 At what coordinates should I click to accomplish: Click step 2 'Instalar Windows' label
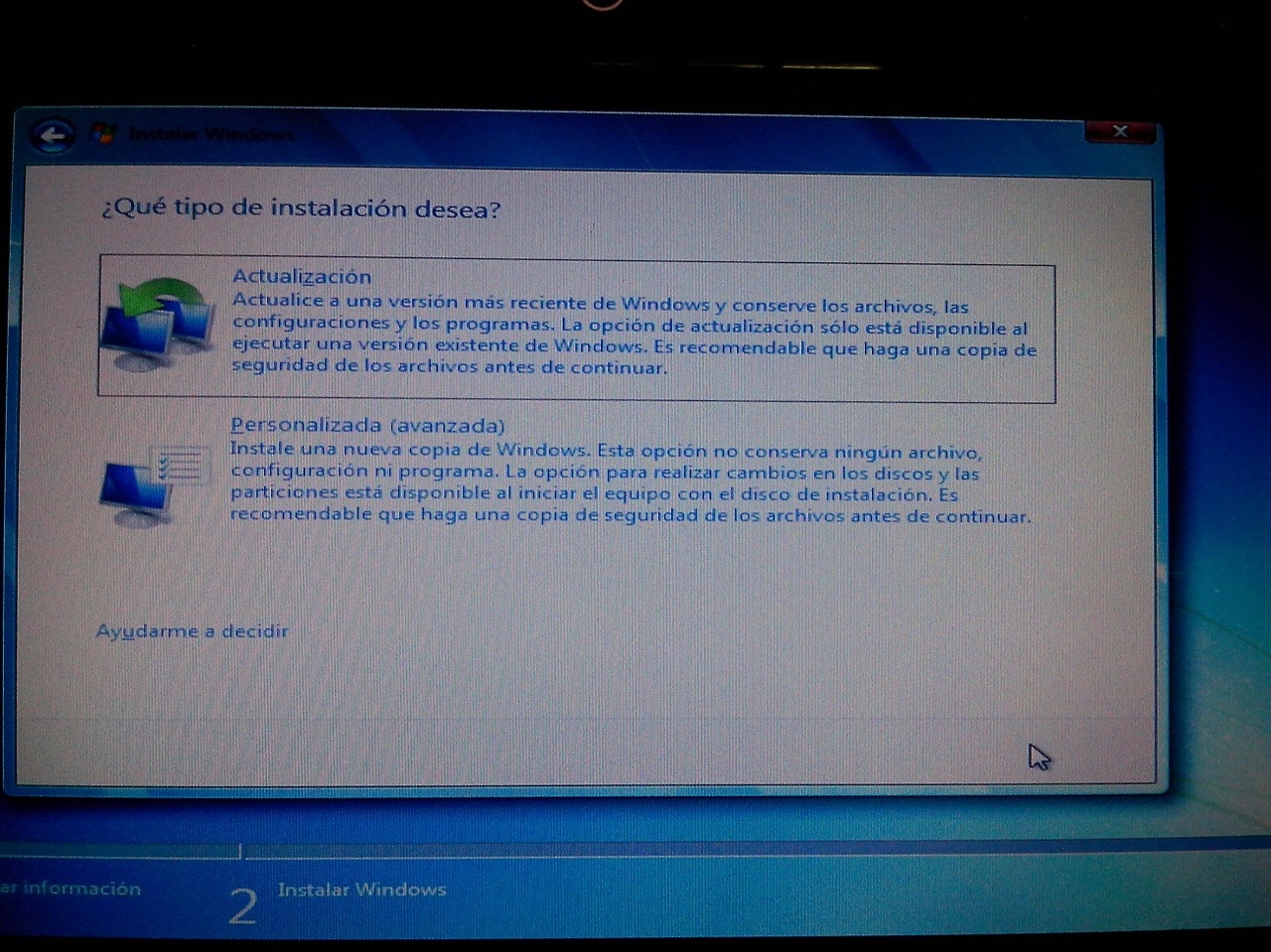click(x=361, y=889)
